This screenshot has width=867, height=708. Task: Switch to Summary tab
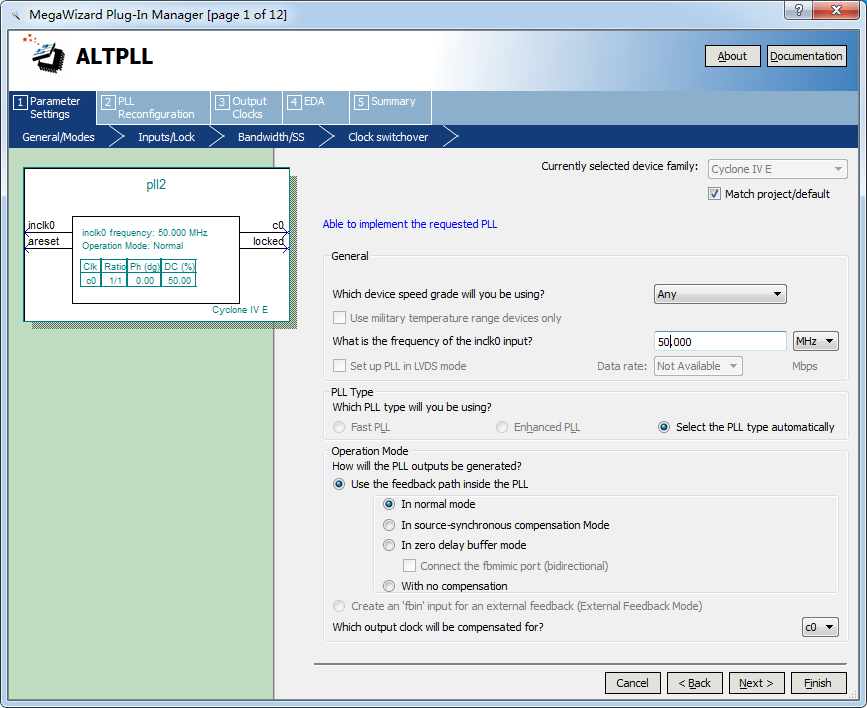[x=390, y=108]
